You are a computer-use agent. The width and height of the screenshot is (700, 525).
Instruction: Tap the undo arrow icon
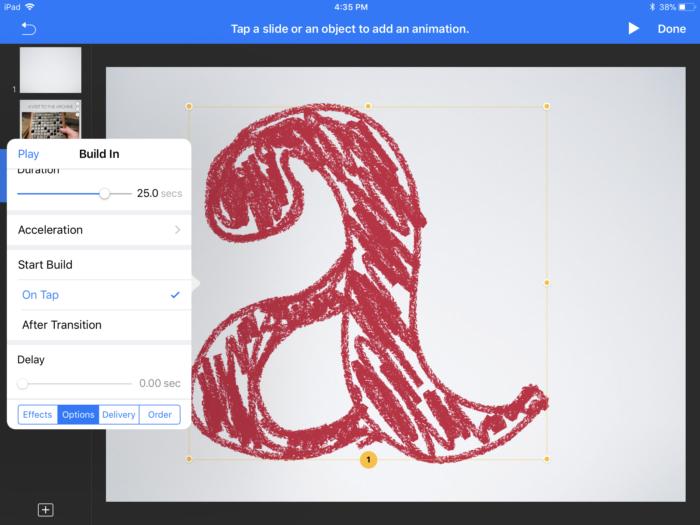tap(29, 29)
